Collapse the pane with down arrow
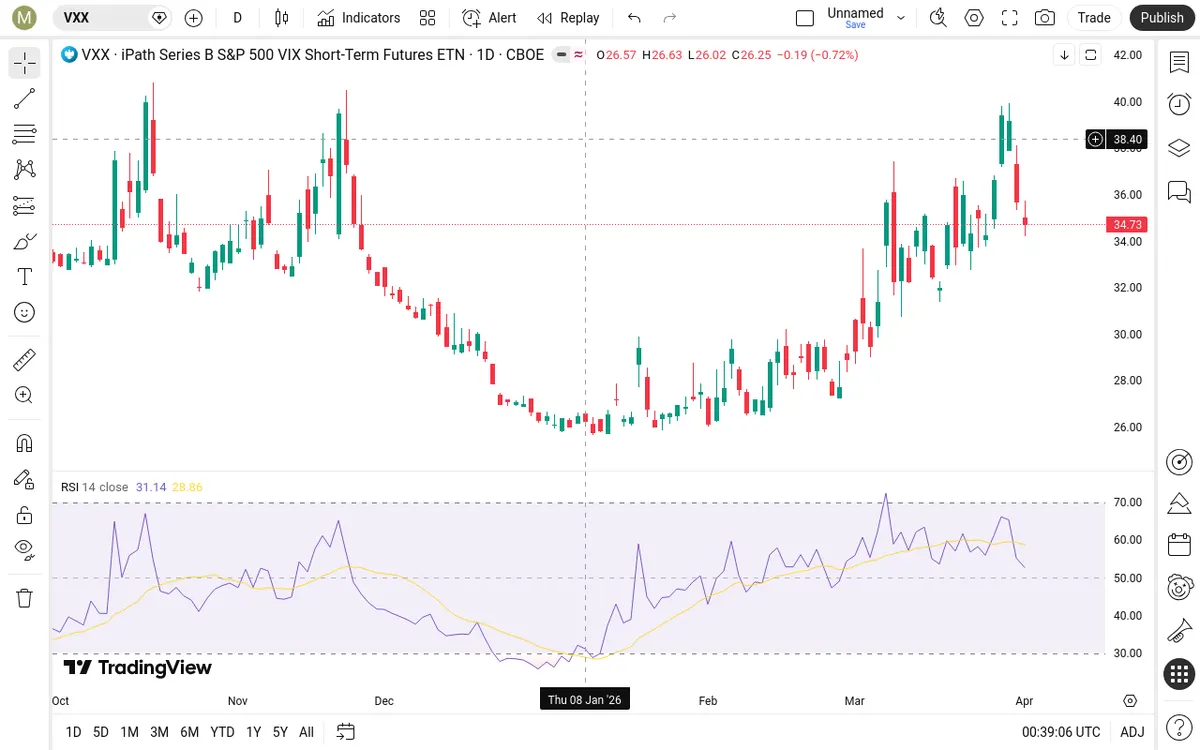The image size is (1200, 750). coord(1065,55)
